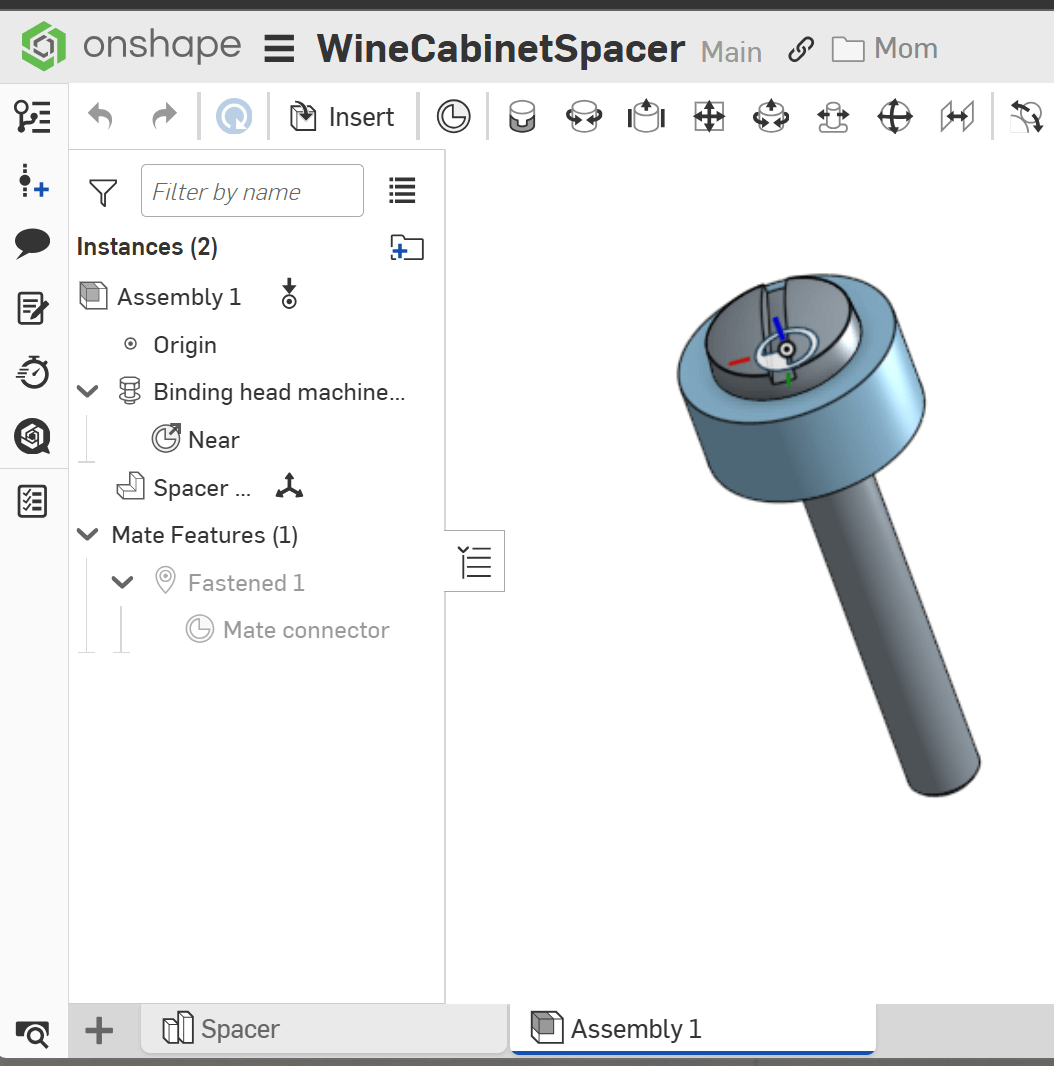Image resolution: width=1054 pixels, height=1066 pixels.
Task: Select the Mate connector tool
Action: pyautogui.click(x=454, y=116)
